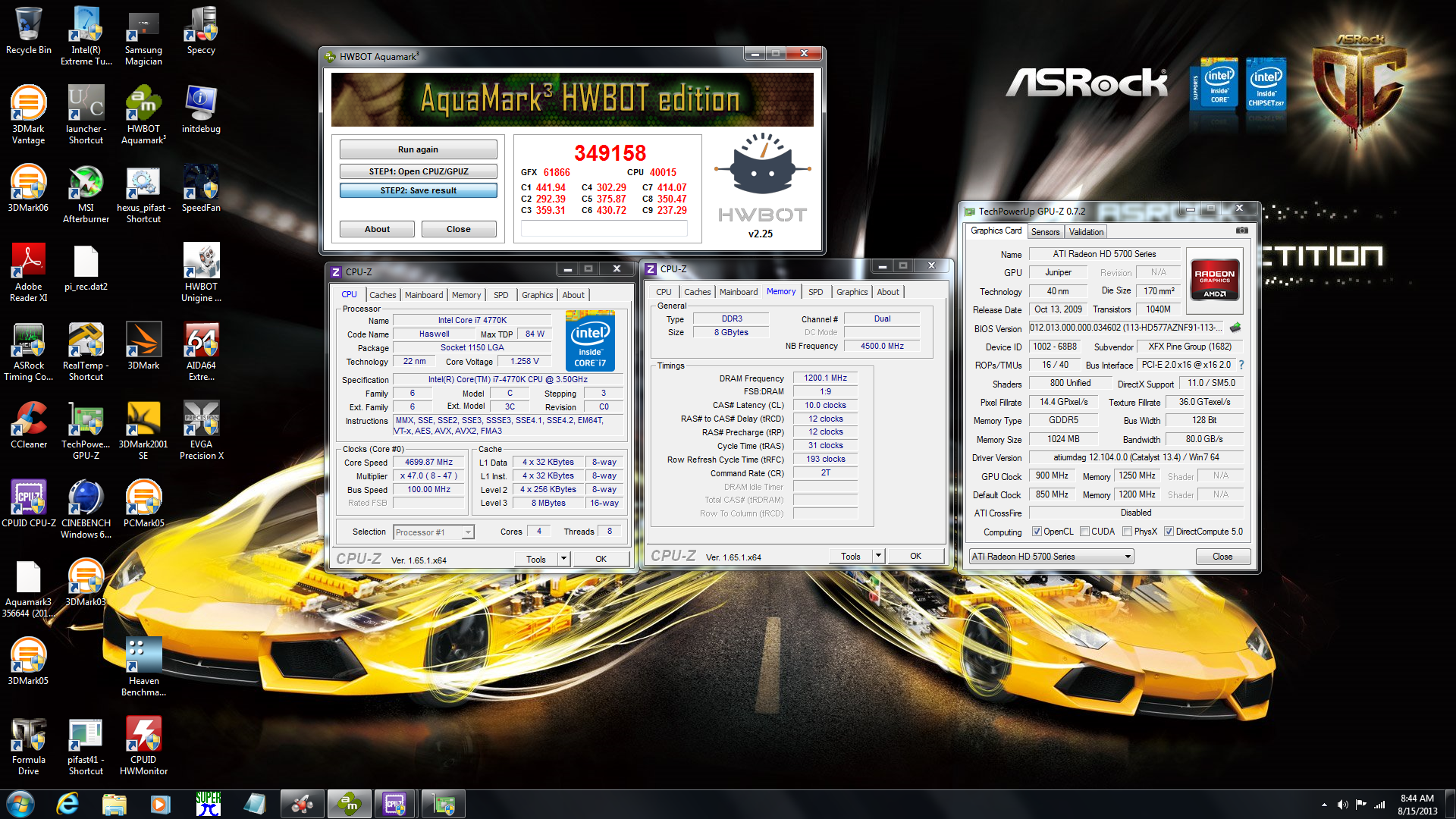Open Graphics tab in left CPU-Z
The width and height of the screenshot is (1456, 819).
tap(538, 295)
